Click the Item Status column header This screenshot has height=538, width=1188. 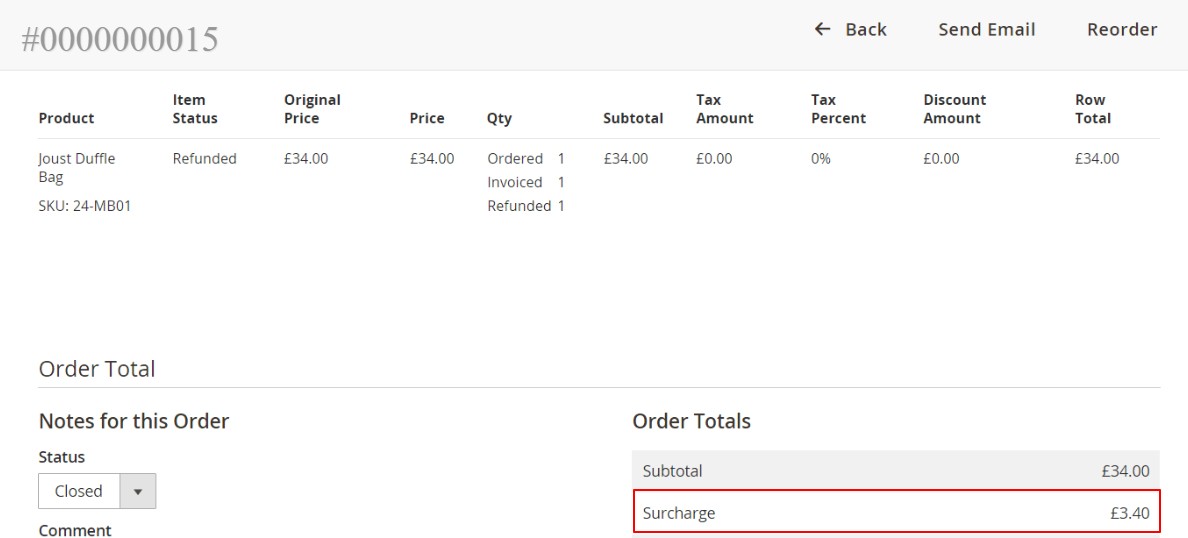coord(194,109)
